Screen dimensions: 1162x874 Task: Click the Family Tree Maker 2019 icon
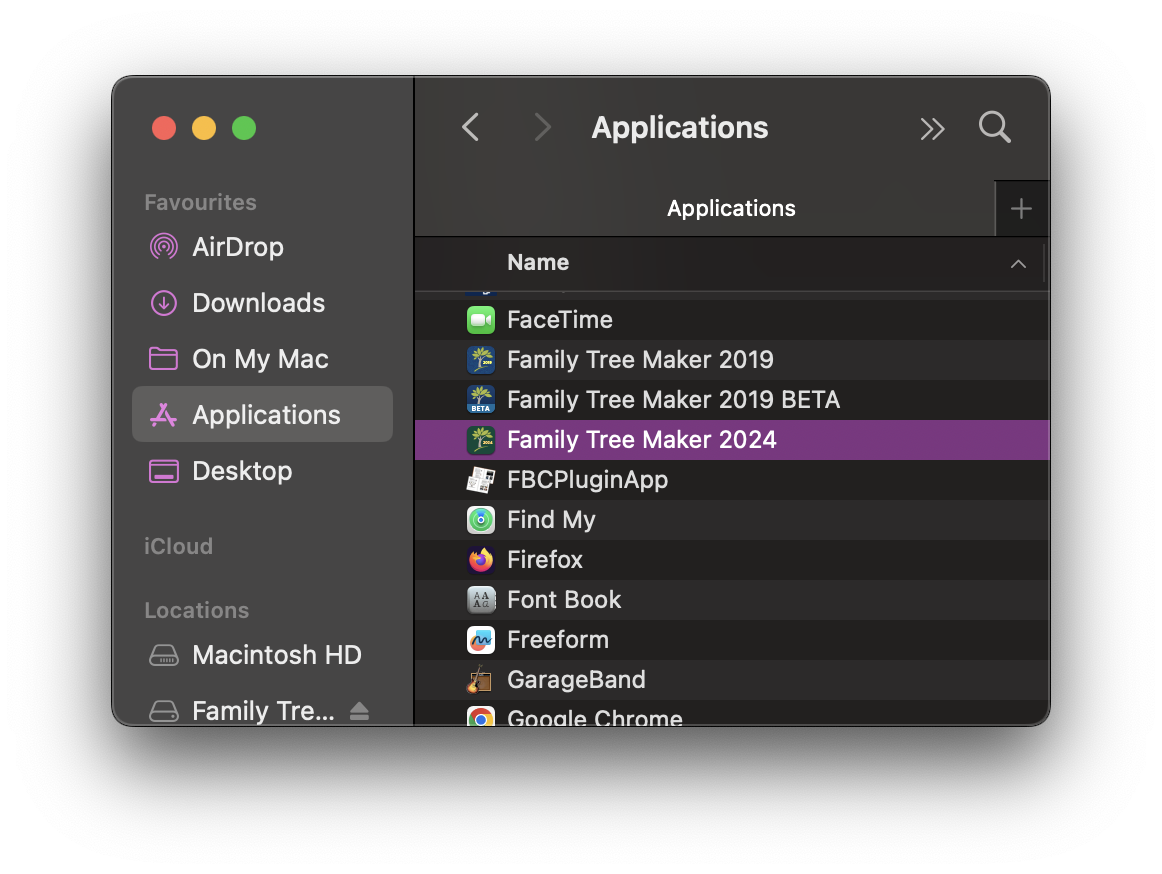pos(481,360)
